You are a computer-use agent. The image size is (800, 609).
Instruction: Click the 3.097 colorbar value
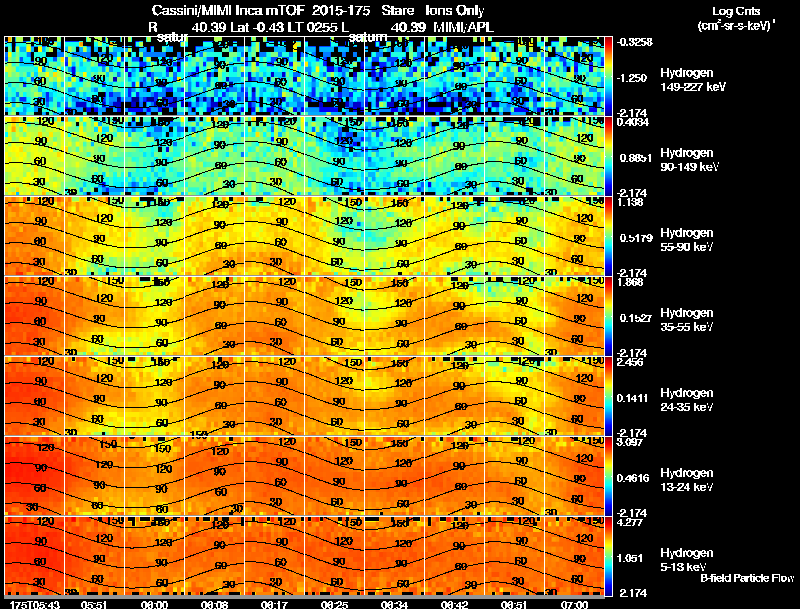tap(630, 442)
